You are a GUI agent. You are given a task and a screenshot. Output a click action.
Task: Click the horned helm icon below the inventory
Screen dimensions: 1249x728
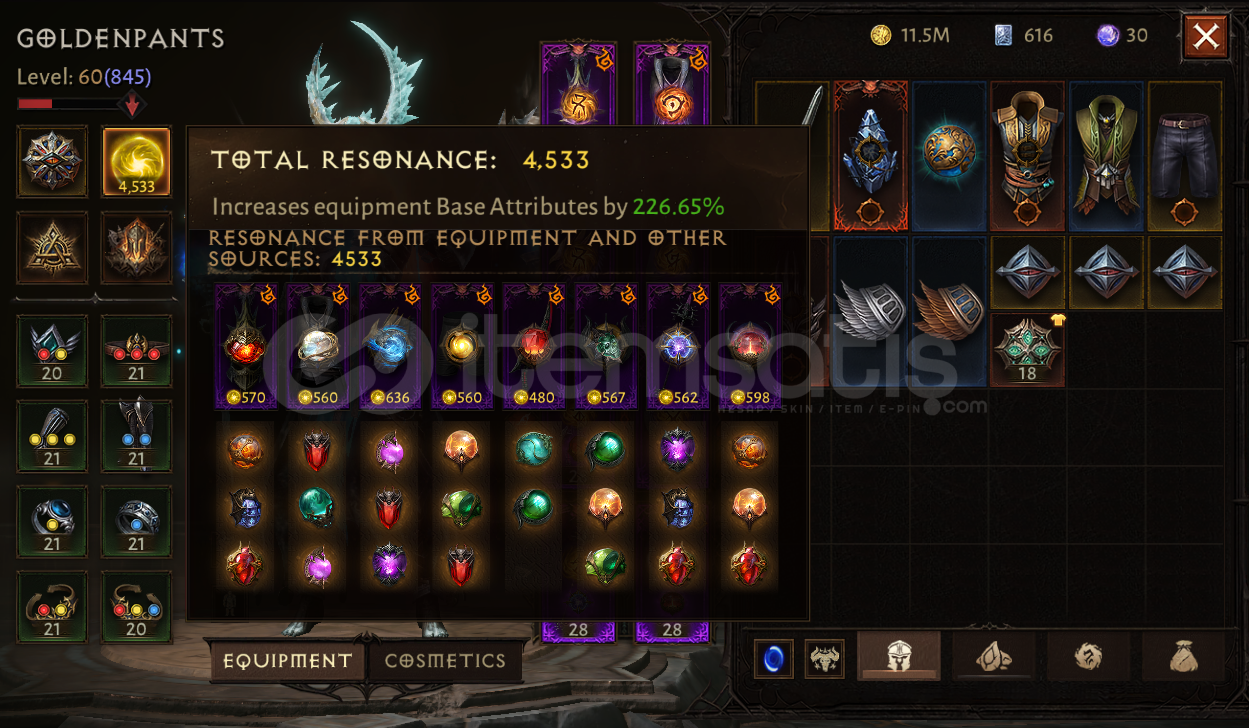825,659
